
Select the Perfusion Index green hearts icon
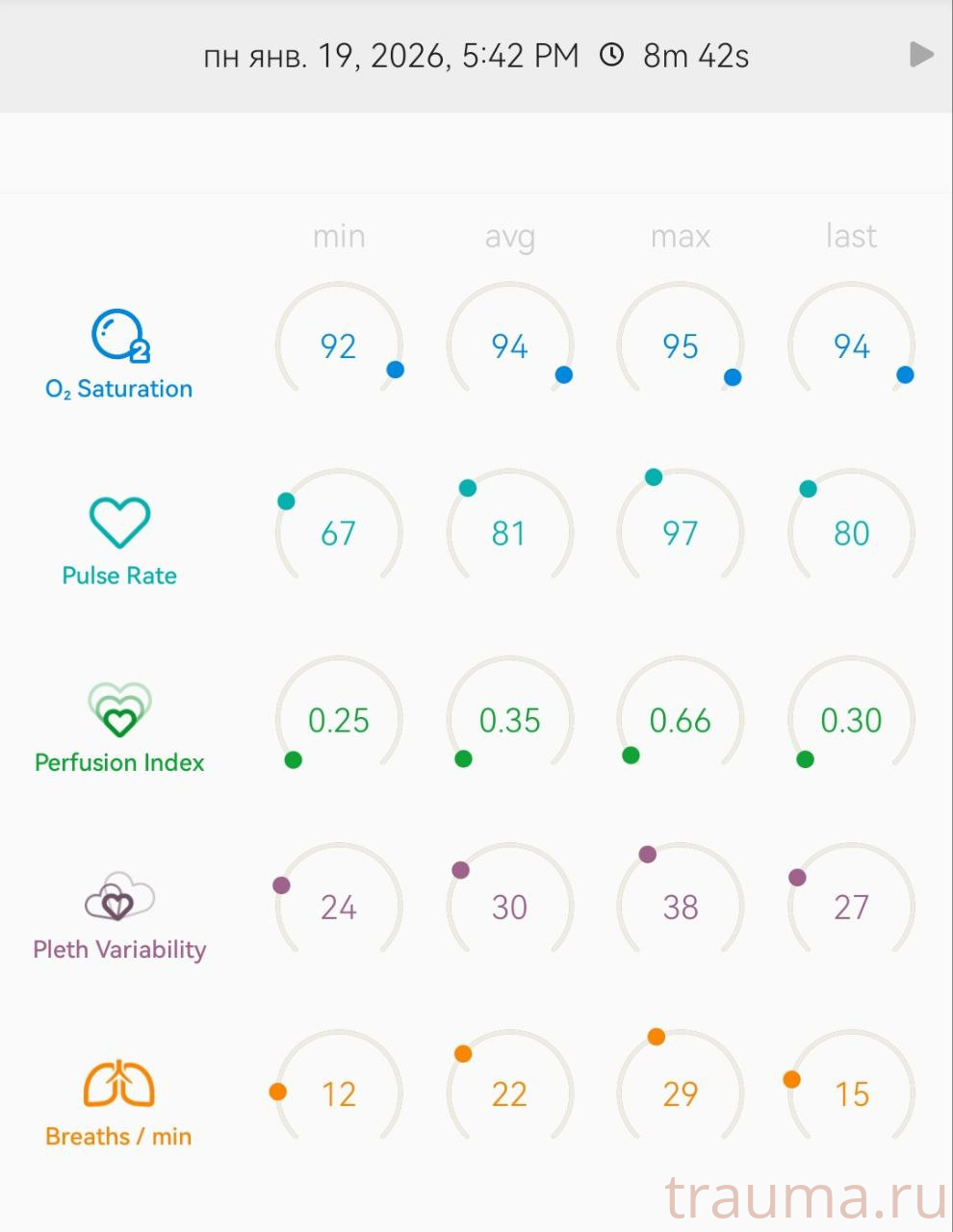click(119, 709)
